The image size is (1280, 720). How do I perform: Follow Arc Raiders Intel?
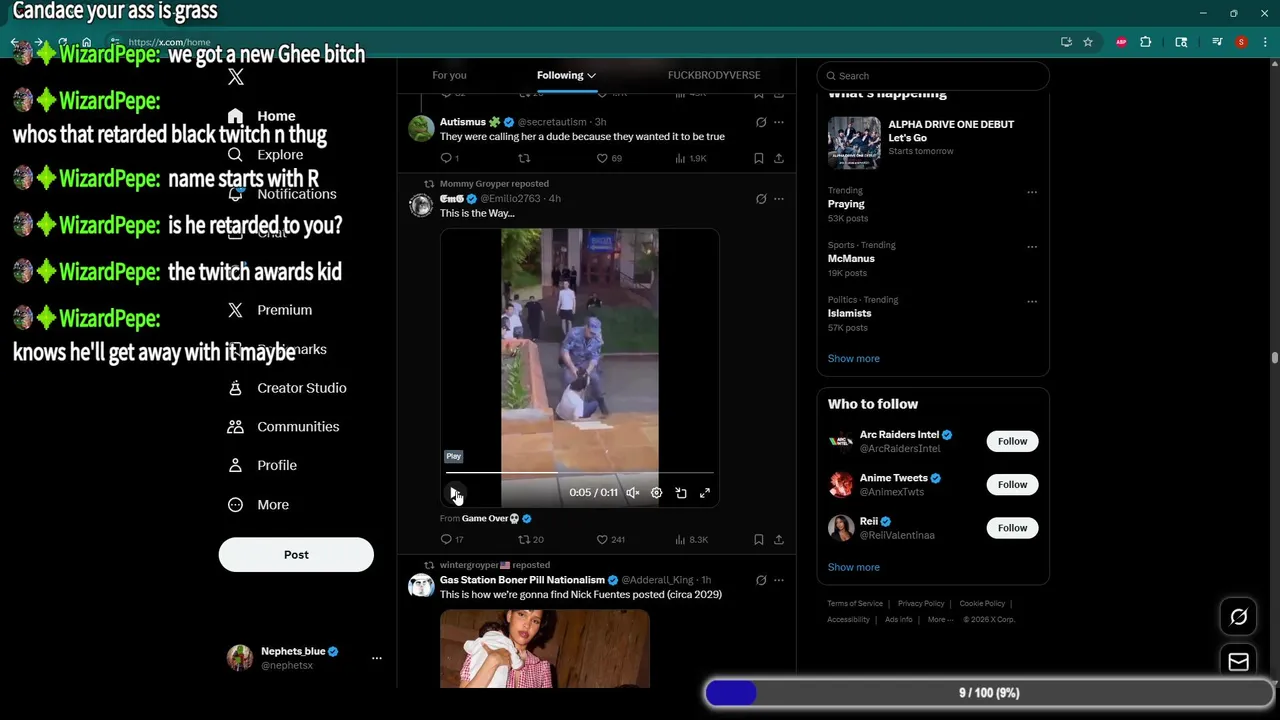click(1012, 441)
